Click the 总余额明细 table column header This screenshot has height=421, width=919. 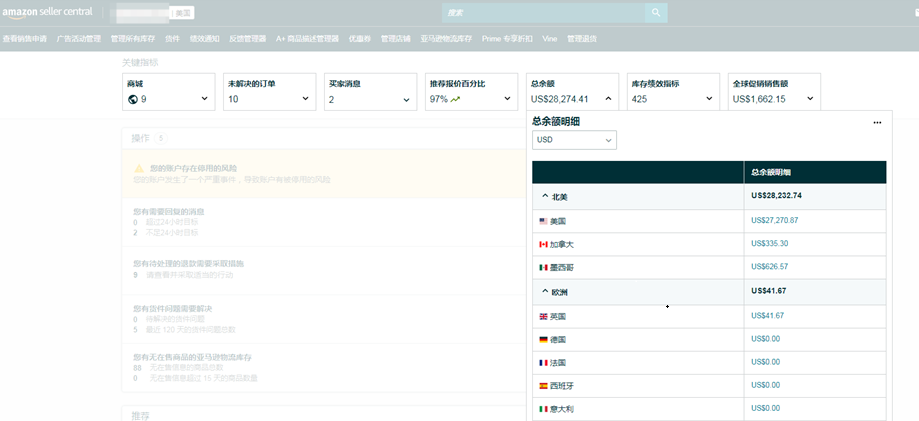[x=773, y=172]
